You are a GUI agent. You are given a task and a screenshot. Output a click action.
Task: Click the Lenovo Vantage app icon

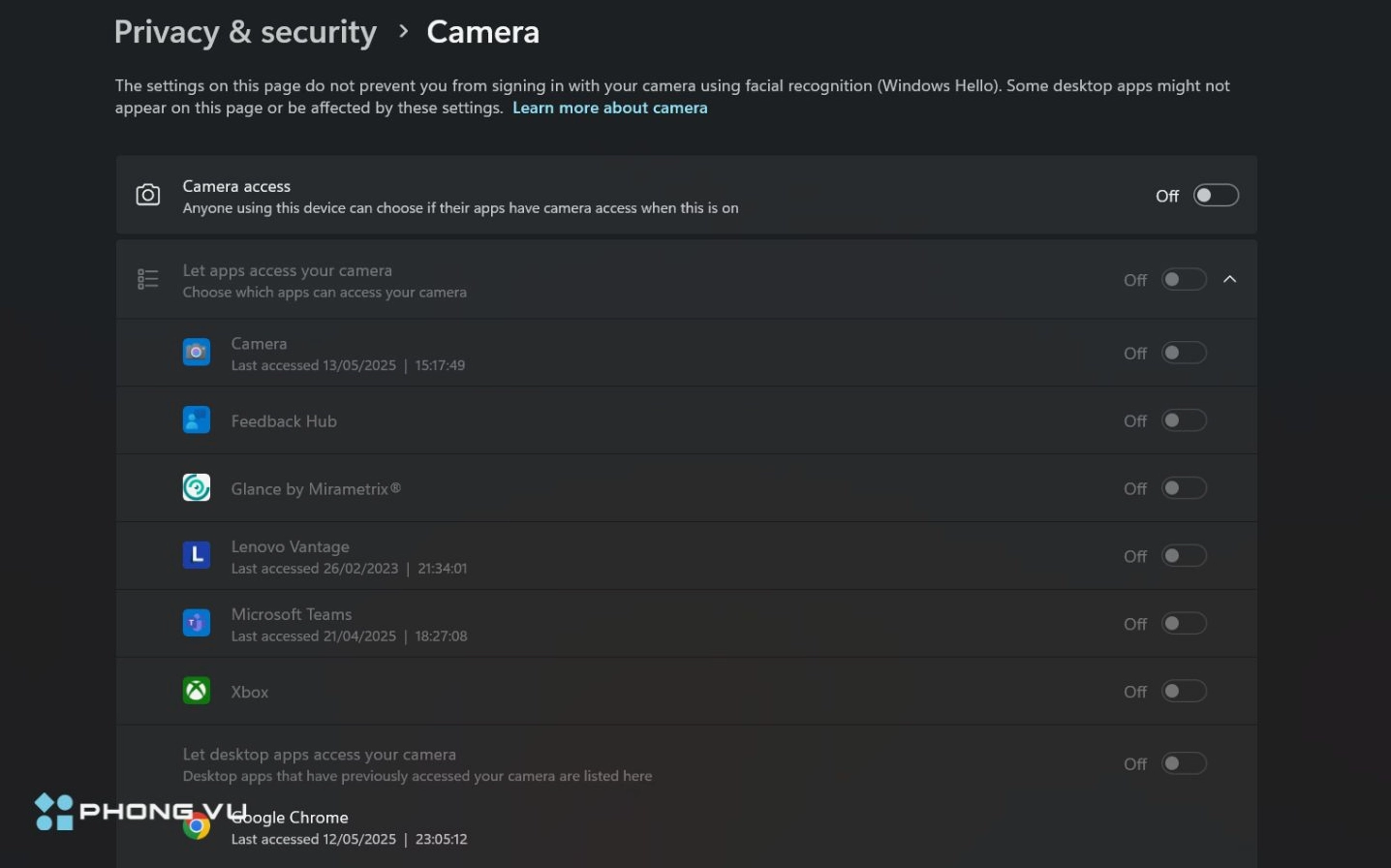197,555
